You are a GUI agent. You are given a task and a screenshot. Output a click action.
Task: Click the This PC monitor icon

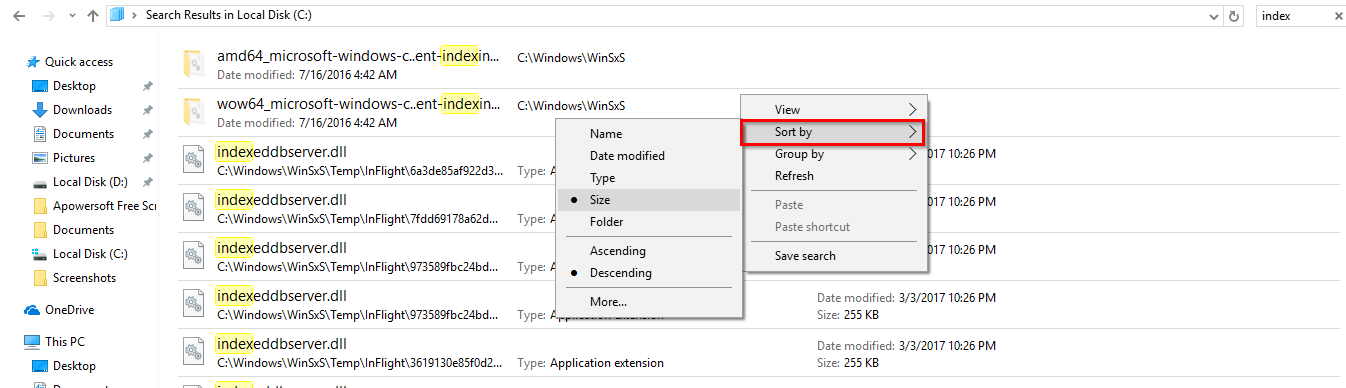coord(33,342)
